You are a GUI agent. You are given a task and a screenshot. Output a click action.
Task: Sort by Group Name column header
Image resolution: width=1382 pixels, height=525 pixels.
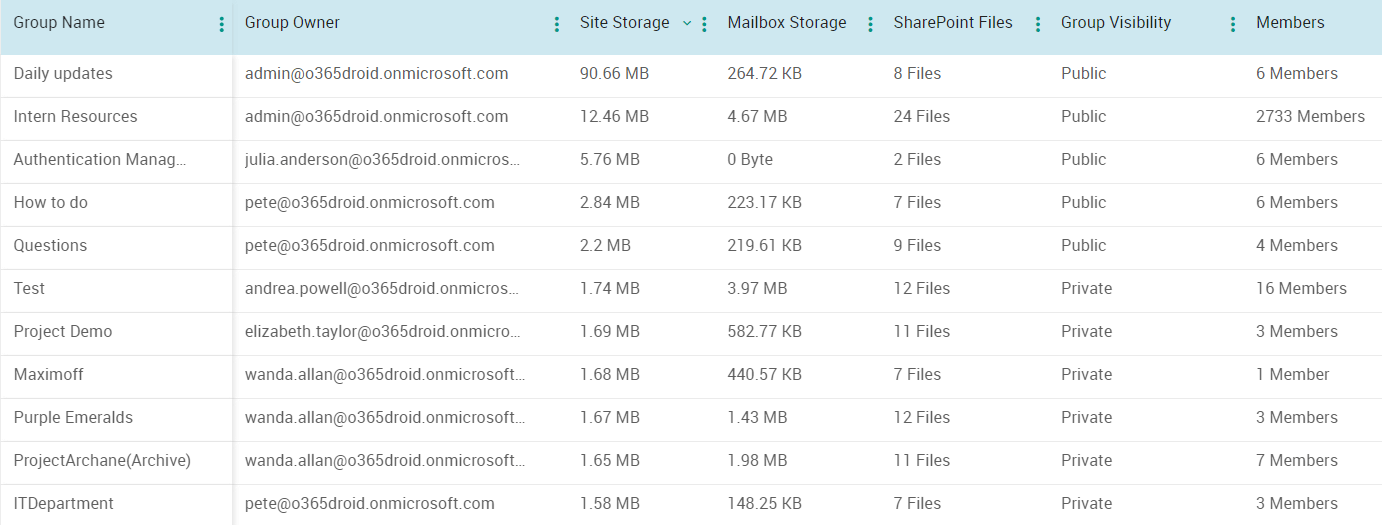click(59, 23)
